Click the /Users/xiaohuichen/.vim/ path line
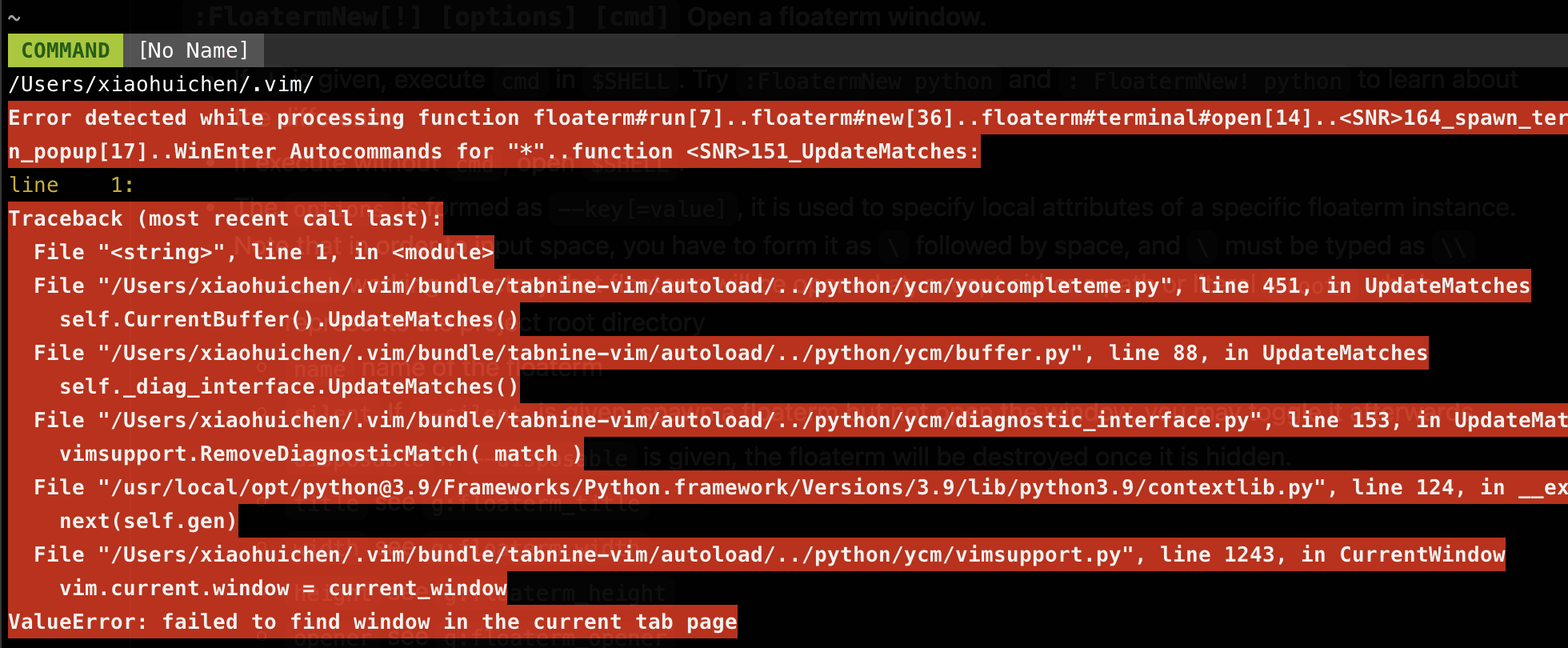Screen dimensions: 1568x648 (161, 84)
